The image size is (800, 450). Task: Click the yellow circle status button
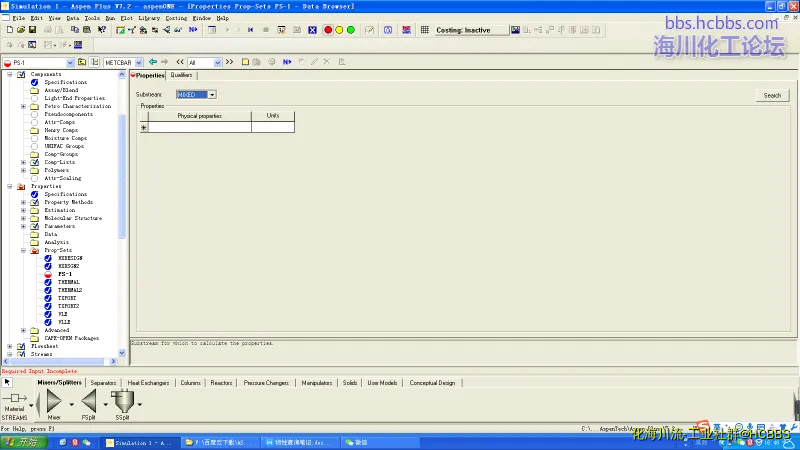click(x=339, y=30)
